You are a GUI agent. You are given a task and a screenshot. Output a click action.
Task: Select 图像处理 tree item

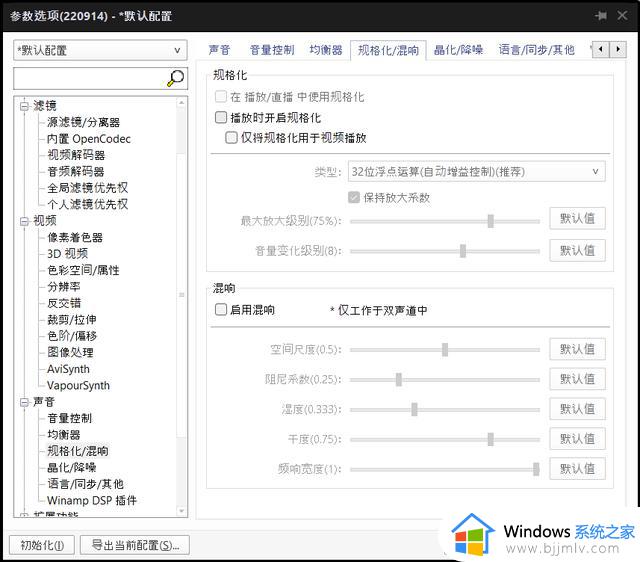[70, 352]
